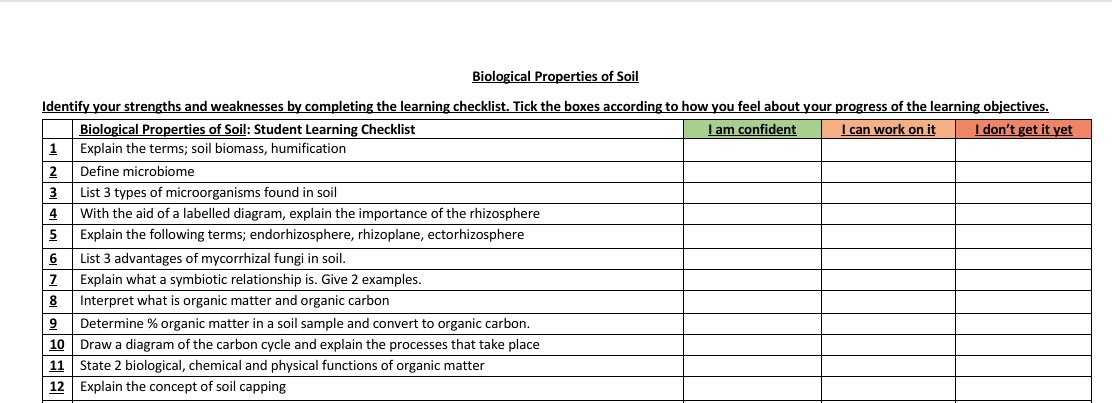Click the row number 8 cell

55,301
